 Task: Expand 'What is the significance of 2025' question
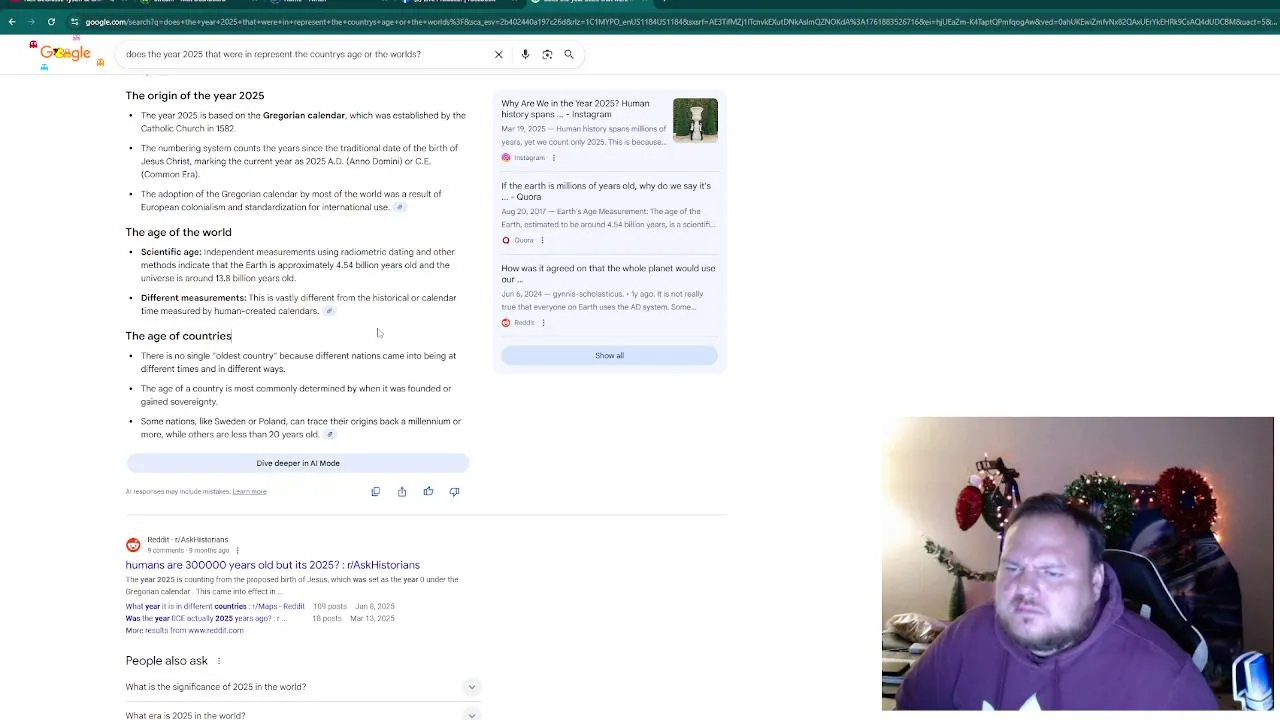click(x=302, y=687)
